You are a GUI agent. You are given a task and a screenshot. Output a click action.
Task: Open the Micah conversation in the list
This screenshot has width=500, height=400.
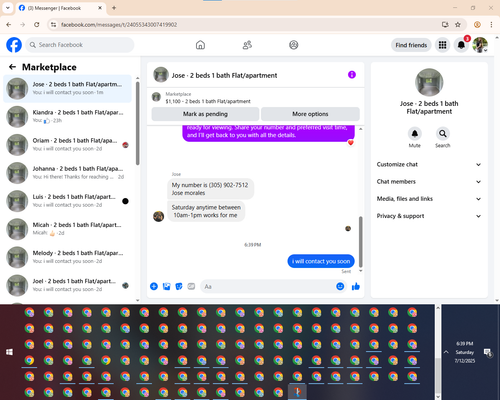pyautogui.click(x=67, y=229)
